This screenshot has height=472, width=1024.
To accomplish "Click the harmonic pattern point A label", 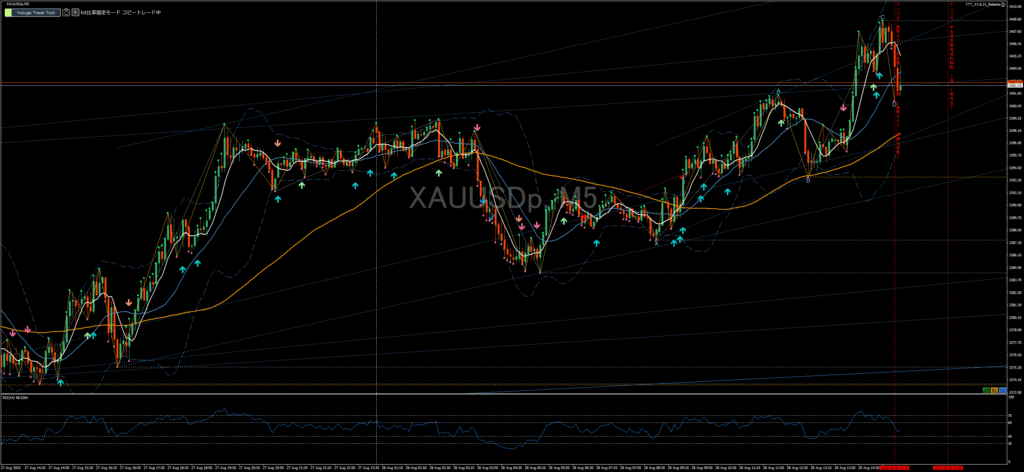I will pyautogui.click(x=778, y=91).
